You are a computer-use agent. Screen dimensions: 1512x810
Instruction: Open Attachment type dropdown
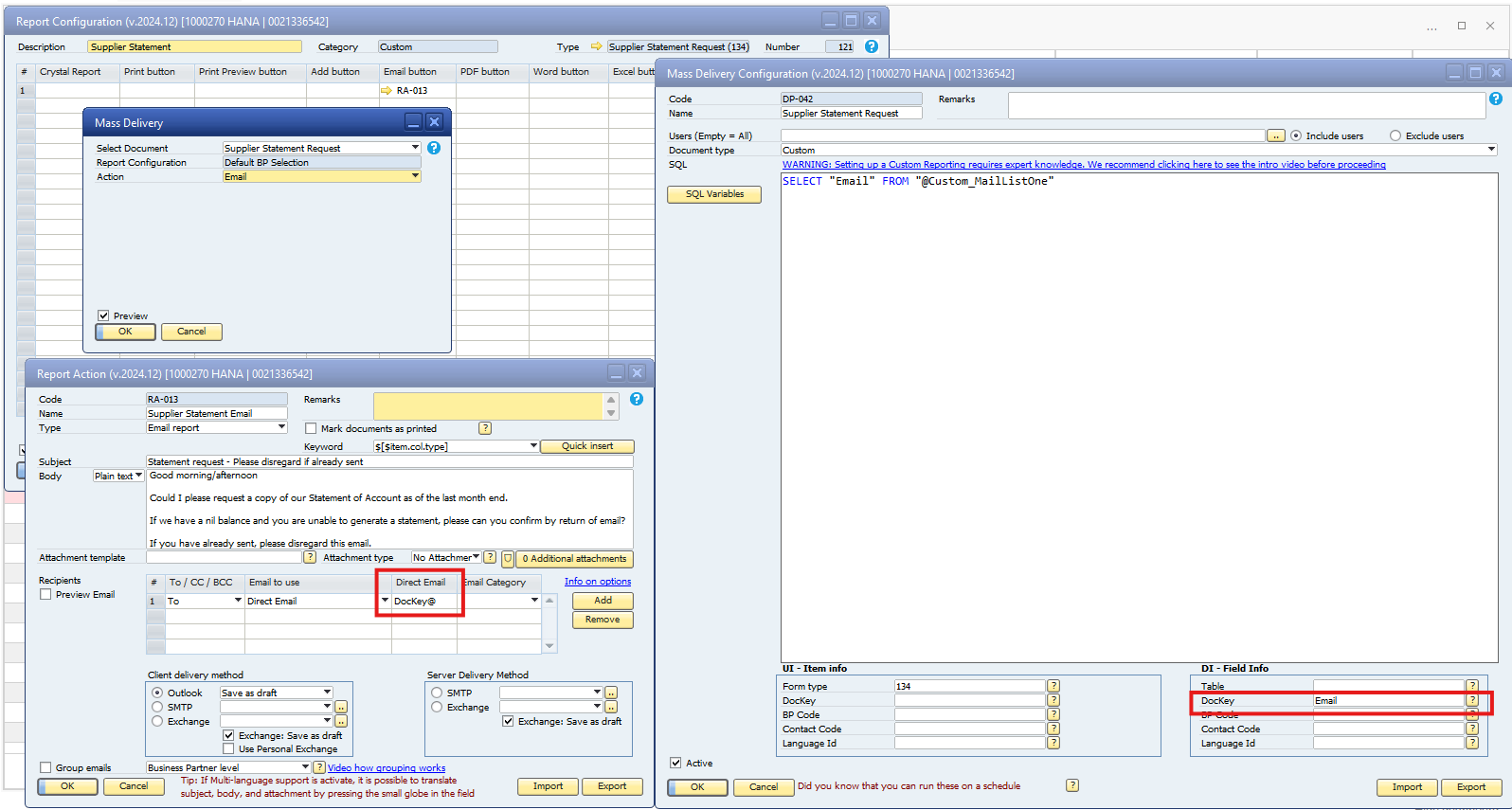[x=477, y=557]
